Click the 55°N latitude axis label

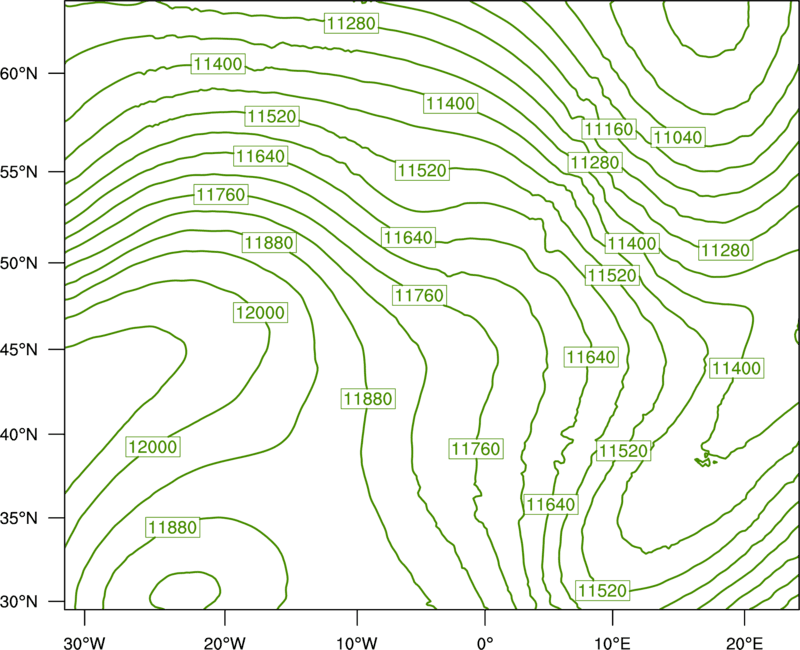click(x=19, y=172)
